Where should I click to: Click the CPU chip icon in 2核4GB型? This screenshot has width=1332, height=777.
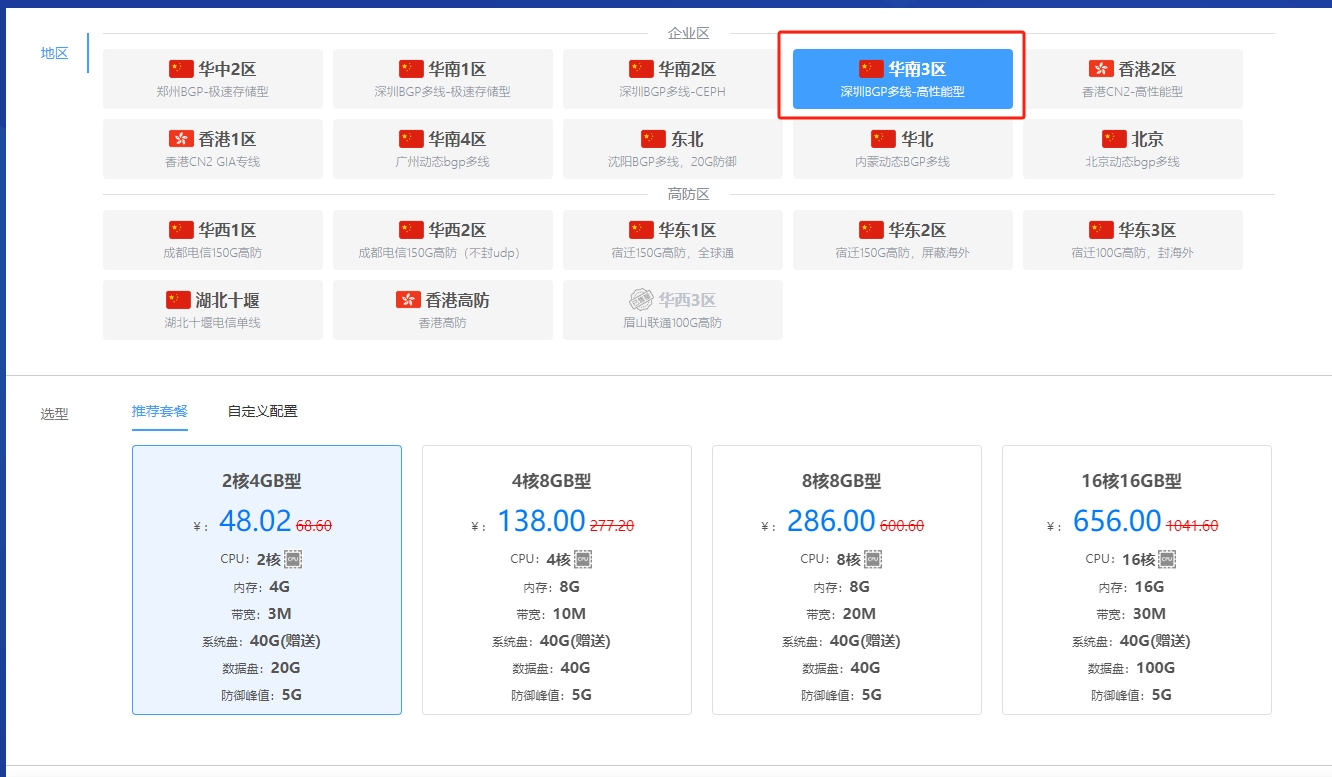click(293, 559)
